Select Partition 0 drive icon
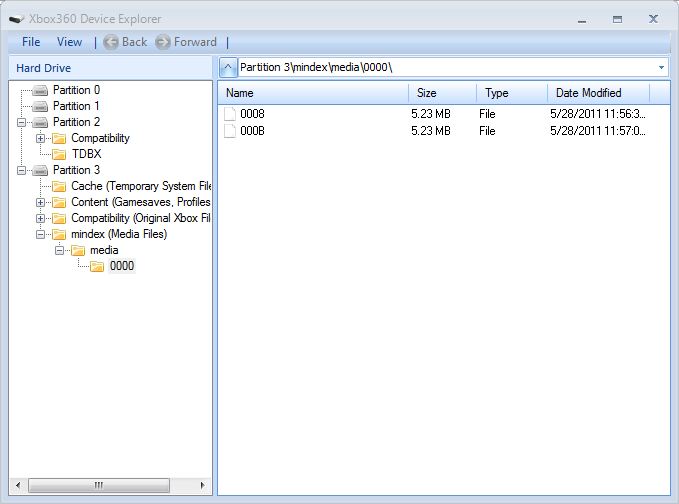The width and height of the screenshot is (679, 504). (40, 90)
